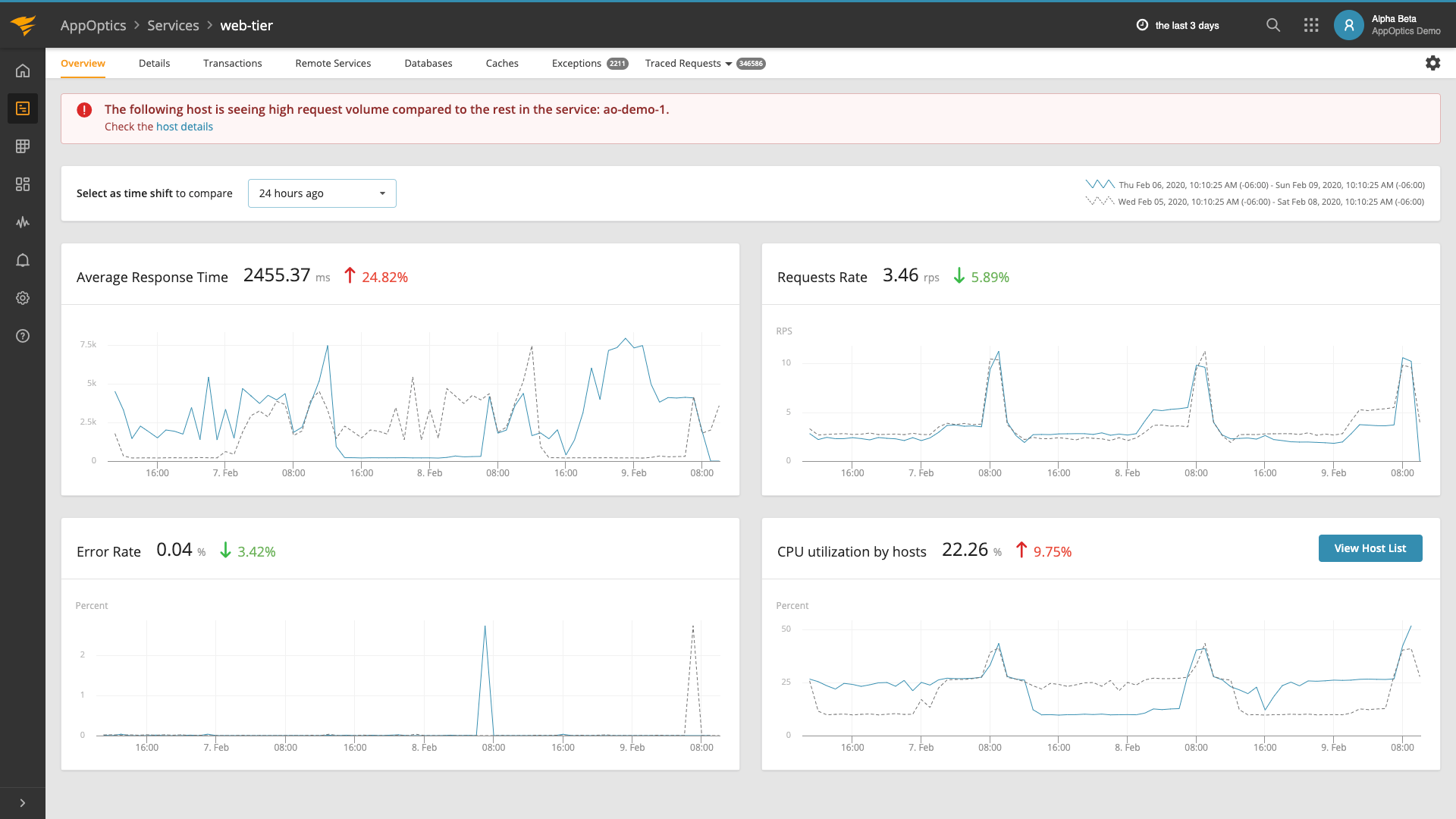This screenshot has width=1456, height=819.
Task: Click the Alpha Beta user avatar
Action: 1349,25
